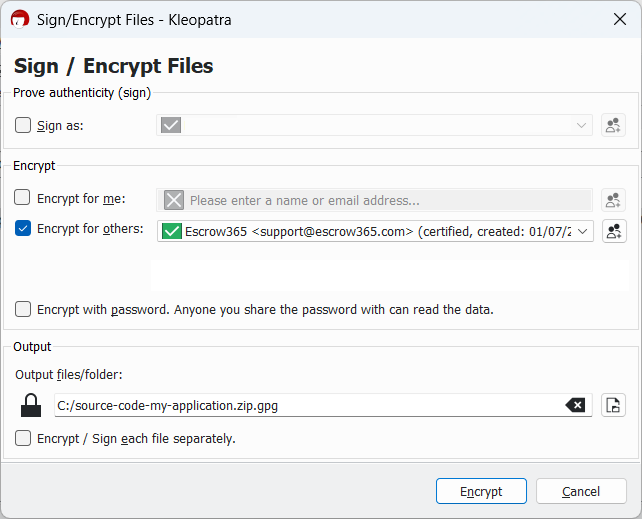
Task: Click the padlock icon beside output path
Action: [x=32, y=405]
